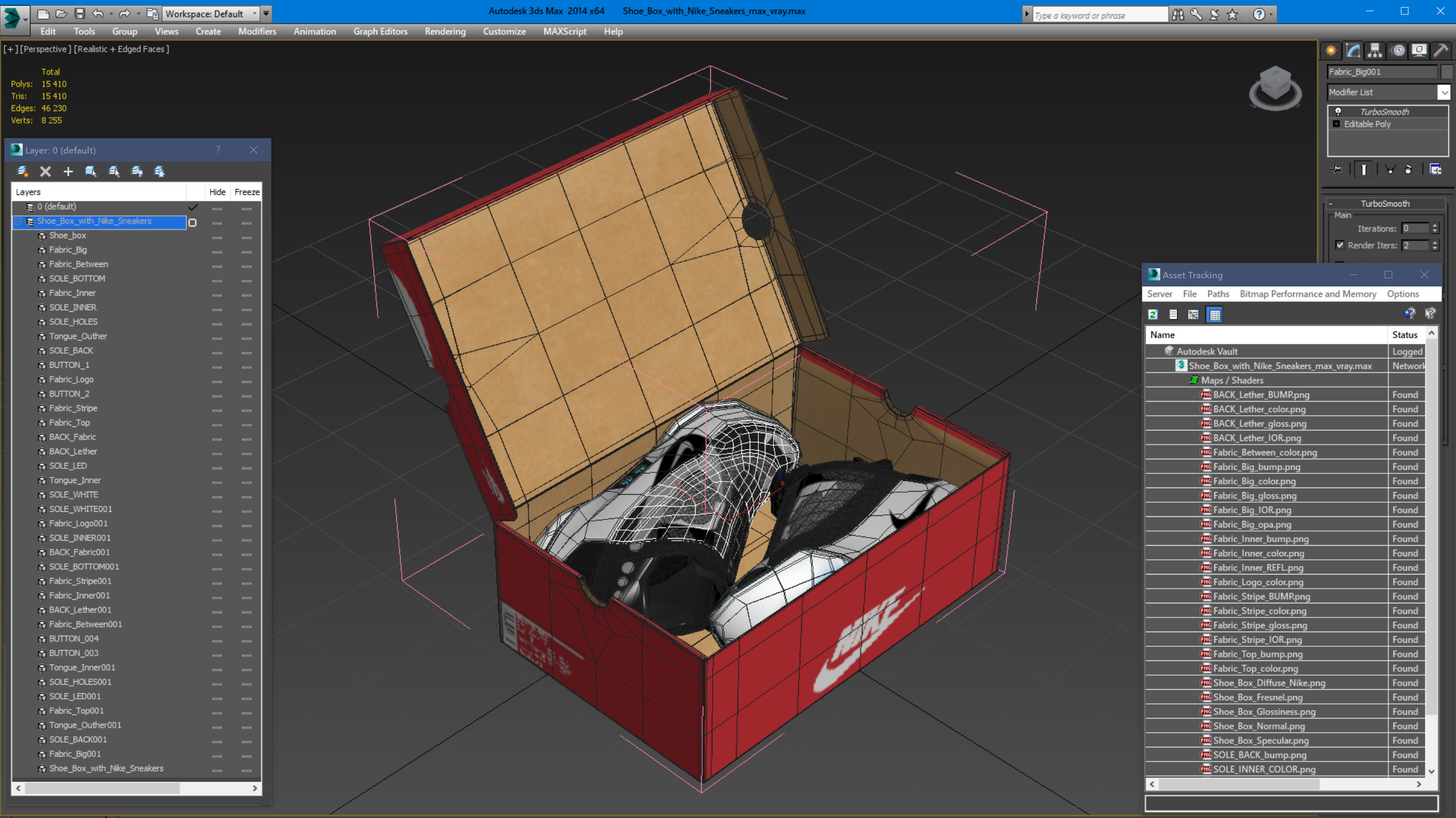Open the Utilities hammer panel tab
Viewport: 1456px width, 818px height.
1440,51
